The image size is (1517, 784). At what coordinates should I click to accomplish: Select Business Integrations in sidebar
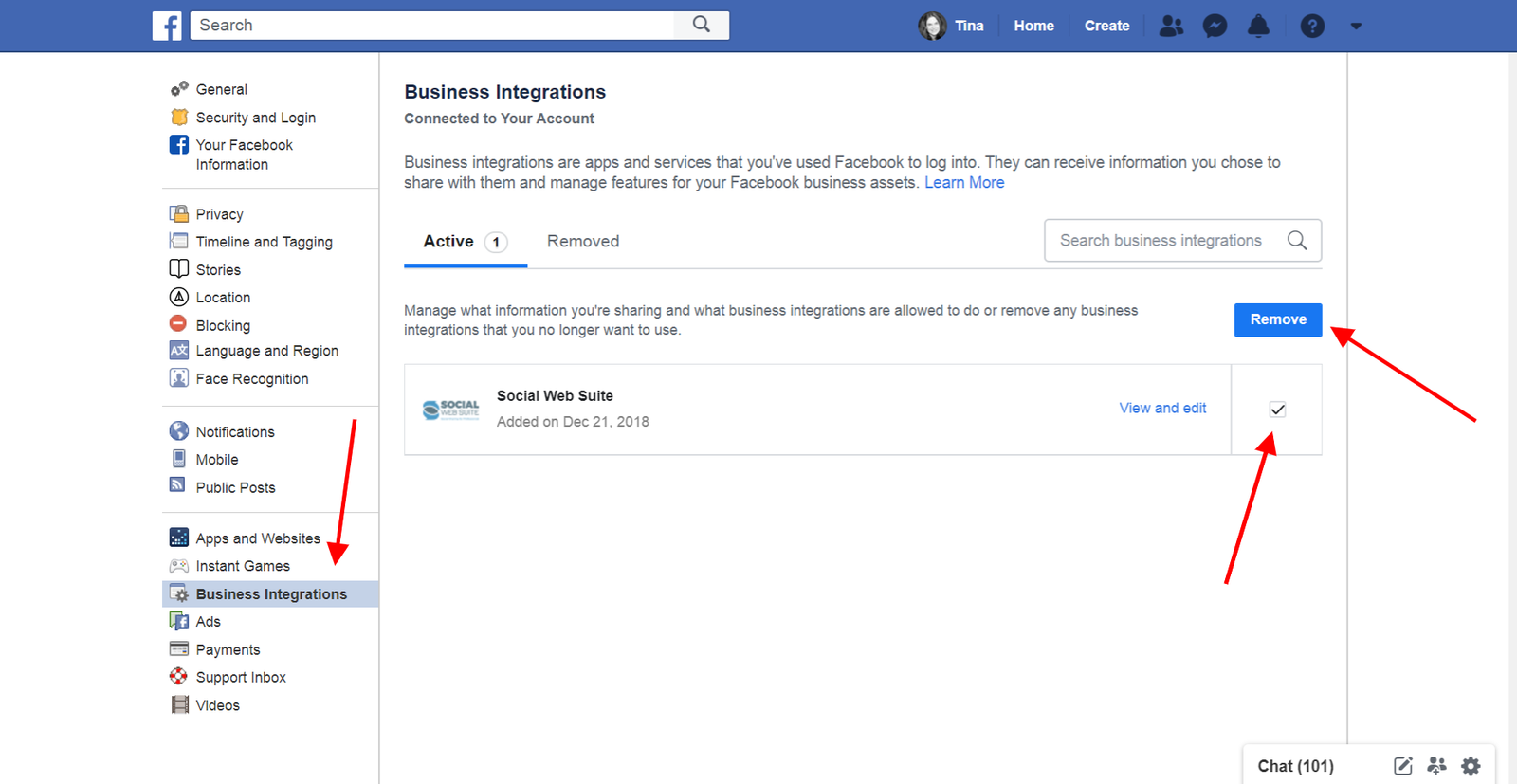271,593
